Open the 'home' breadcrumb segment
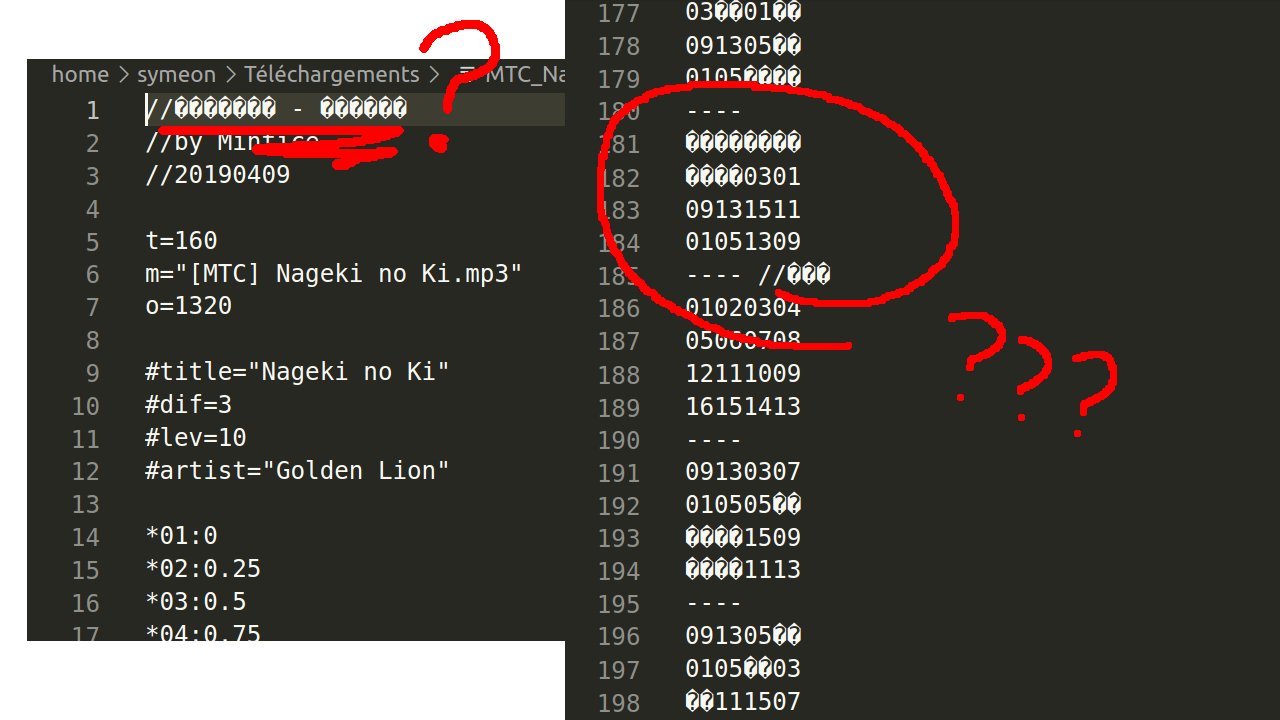1280x720 pixels. pyautogui.click(x=80, y=75)
